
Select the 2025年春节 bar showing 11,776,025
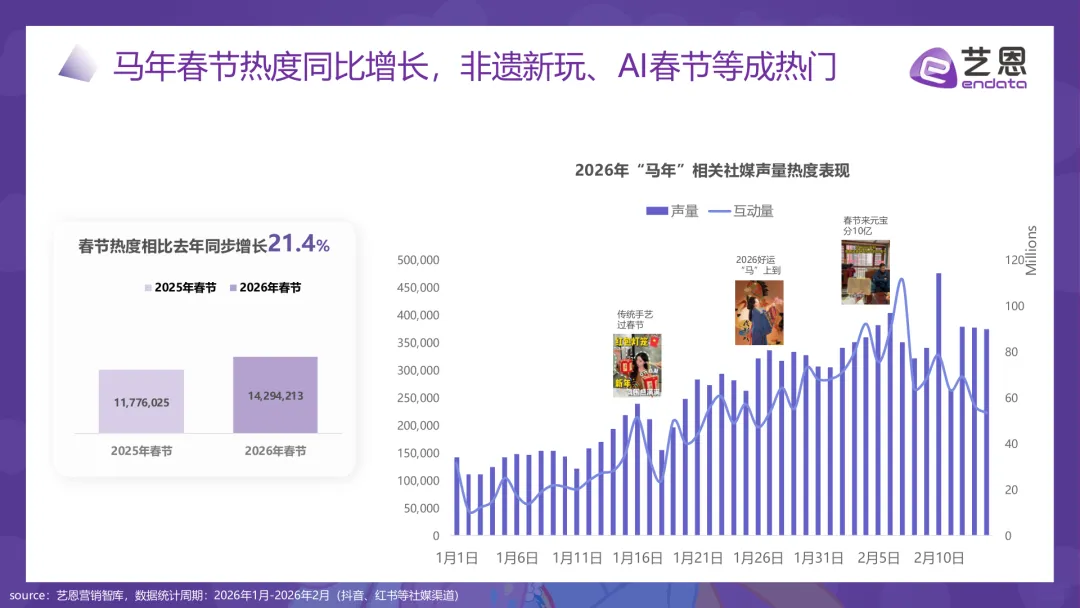pos(141,400)
